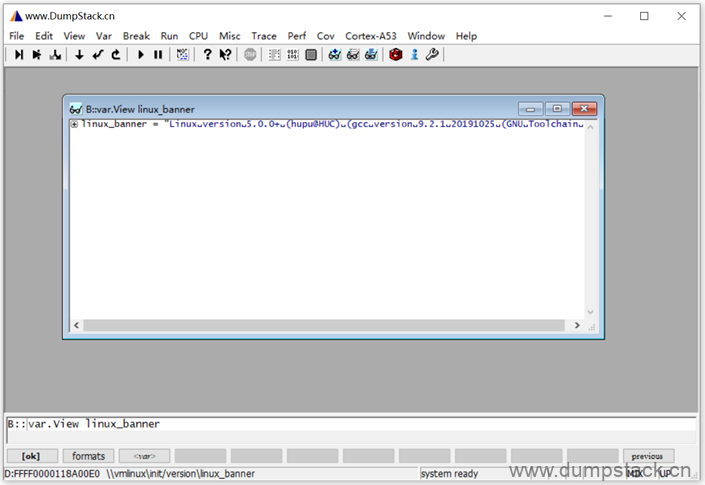Click the wrench settings icon
Image resolution: width=705 pixels, height=485 pixels.
coord(432,55)
